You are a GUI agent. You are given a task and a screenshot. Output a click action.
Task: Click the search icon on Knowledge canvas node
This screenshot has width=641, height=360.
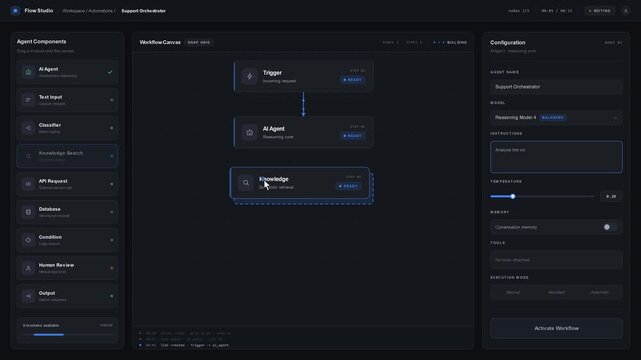point(246,183)
